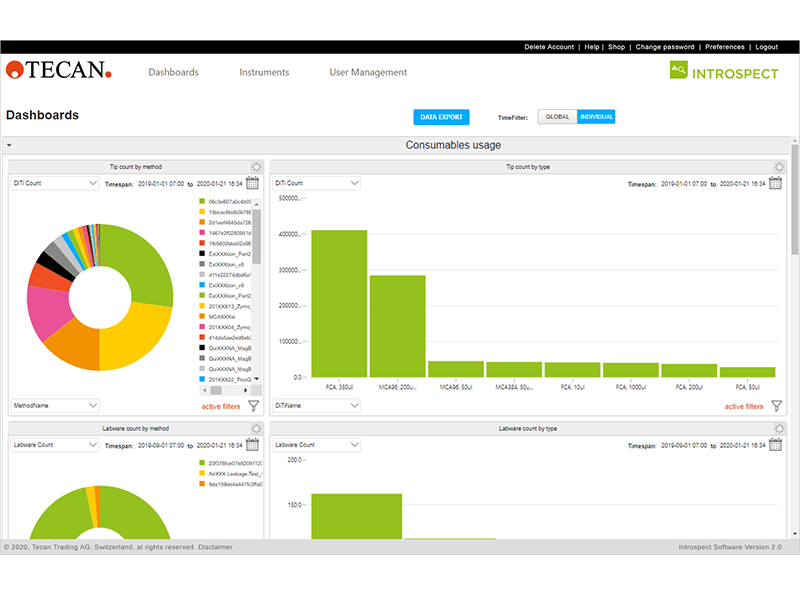Click Delete Account in top bar
800x595 pixels.
tap(549, 47)
